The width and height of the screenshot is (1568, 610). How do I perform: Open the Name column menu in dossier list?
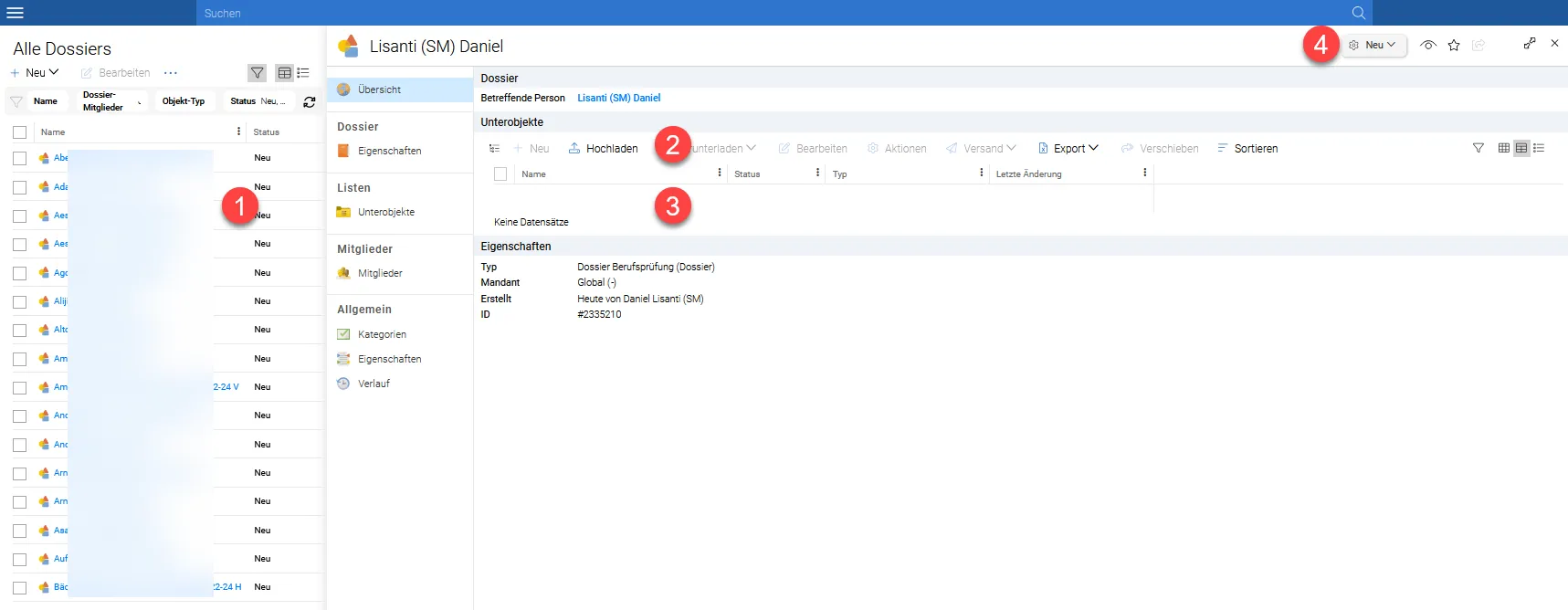pos(239,131)
